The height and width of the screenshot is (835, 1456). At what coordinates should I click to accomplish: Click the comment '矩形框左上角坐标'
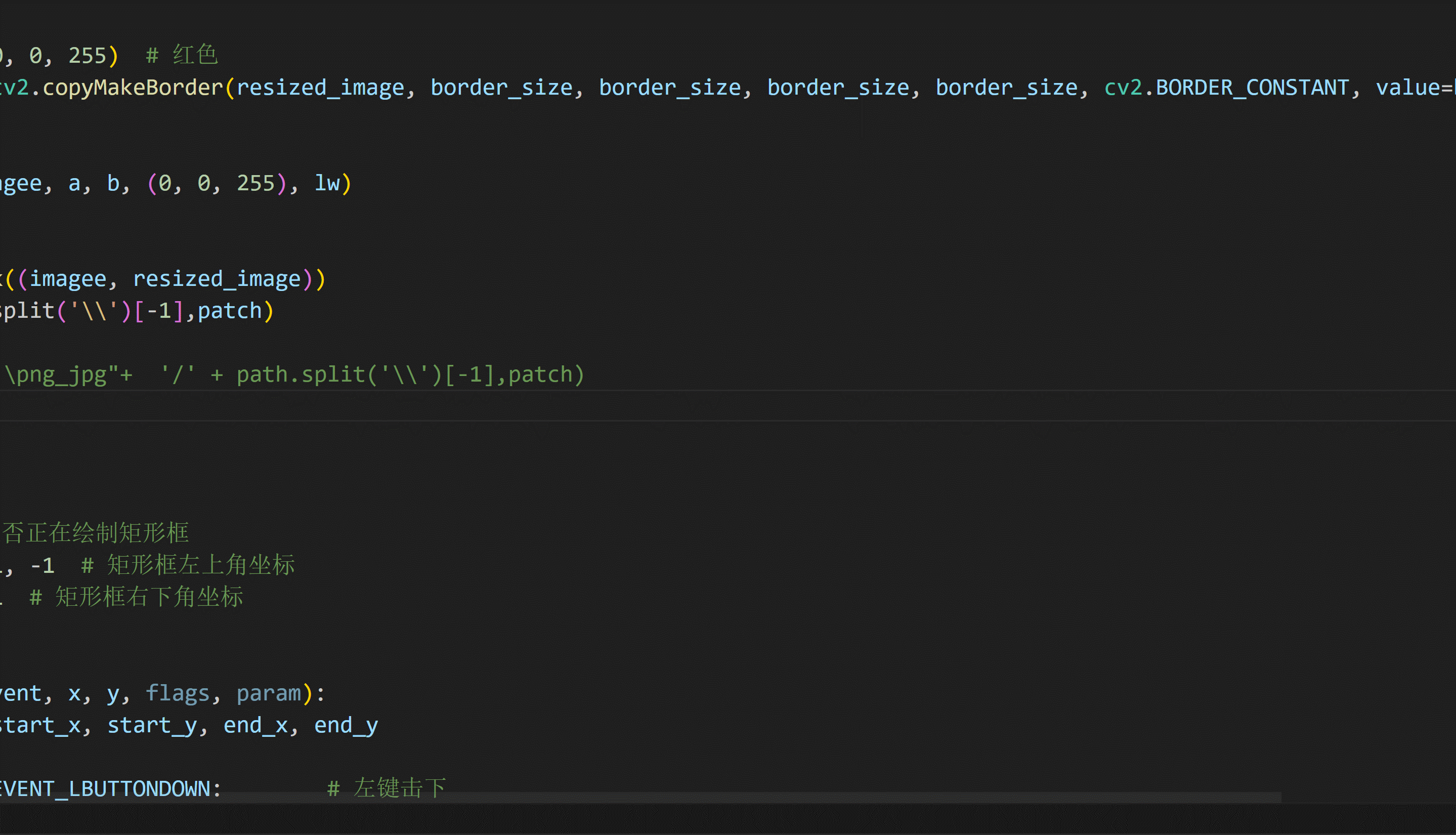(201, 565)
